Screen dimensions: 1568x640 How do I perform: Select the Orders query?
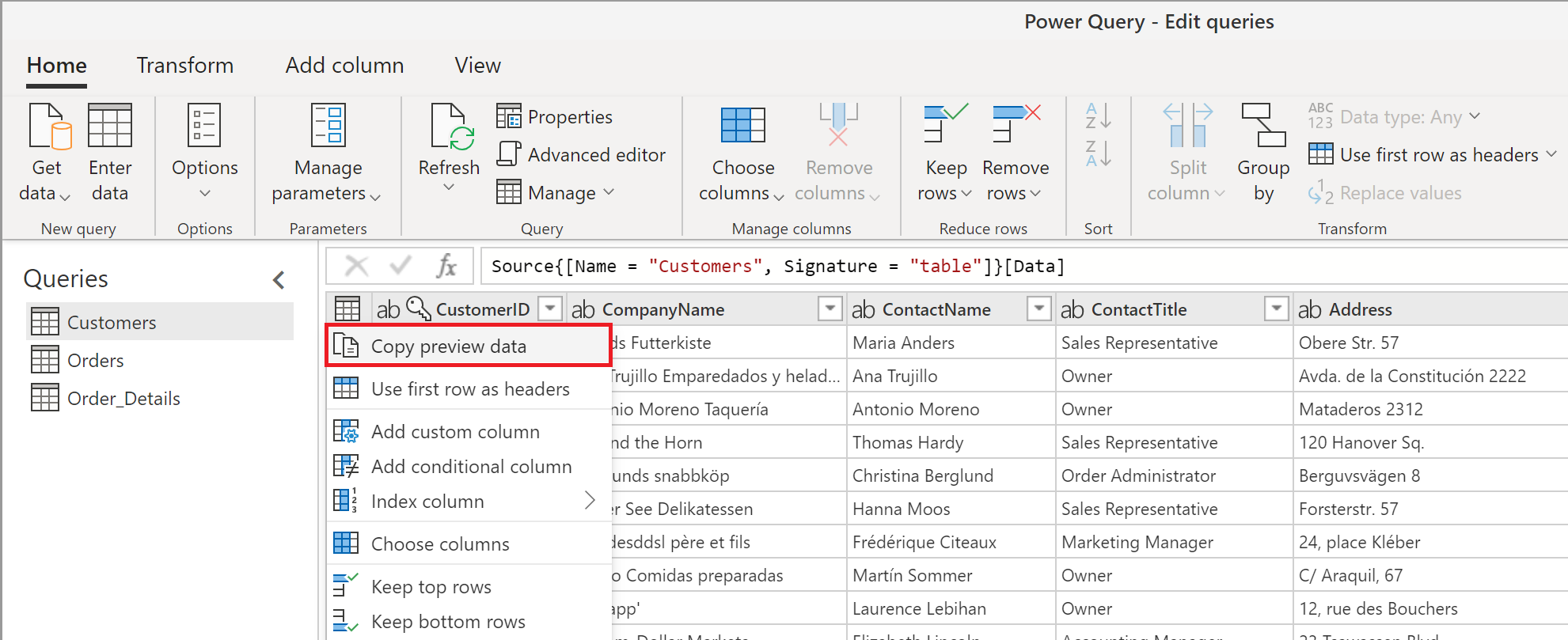(95, 361)
